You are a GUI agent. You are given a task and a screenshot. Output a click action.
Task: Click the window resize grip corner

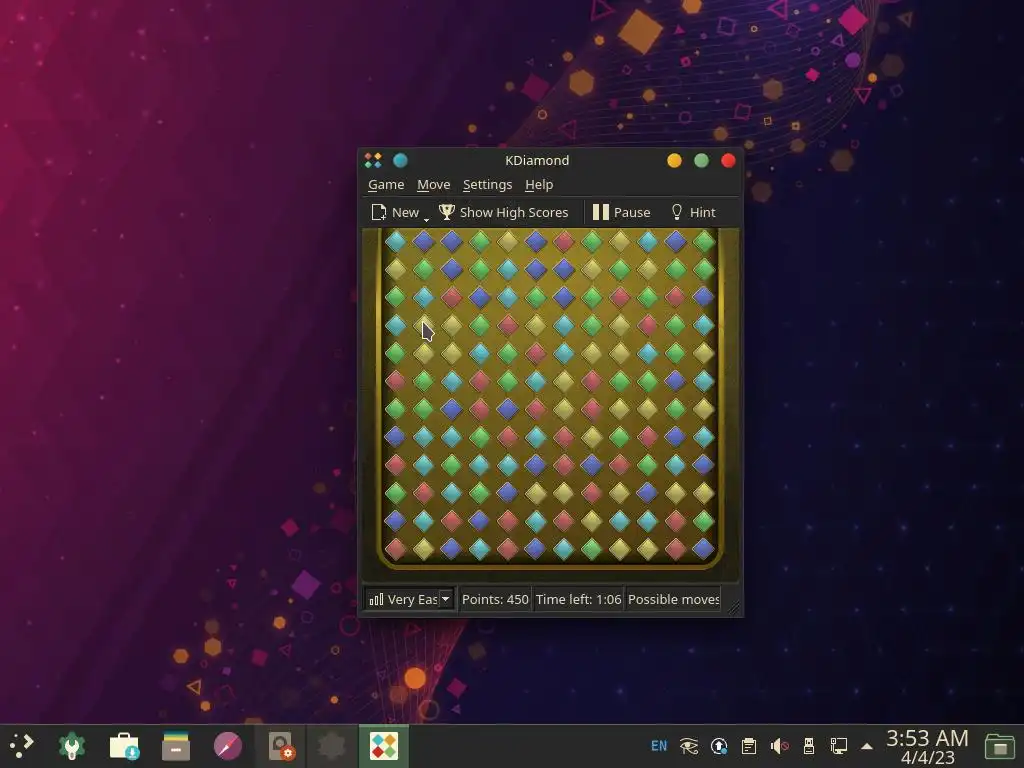coord(733,607)
